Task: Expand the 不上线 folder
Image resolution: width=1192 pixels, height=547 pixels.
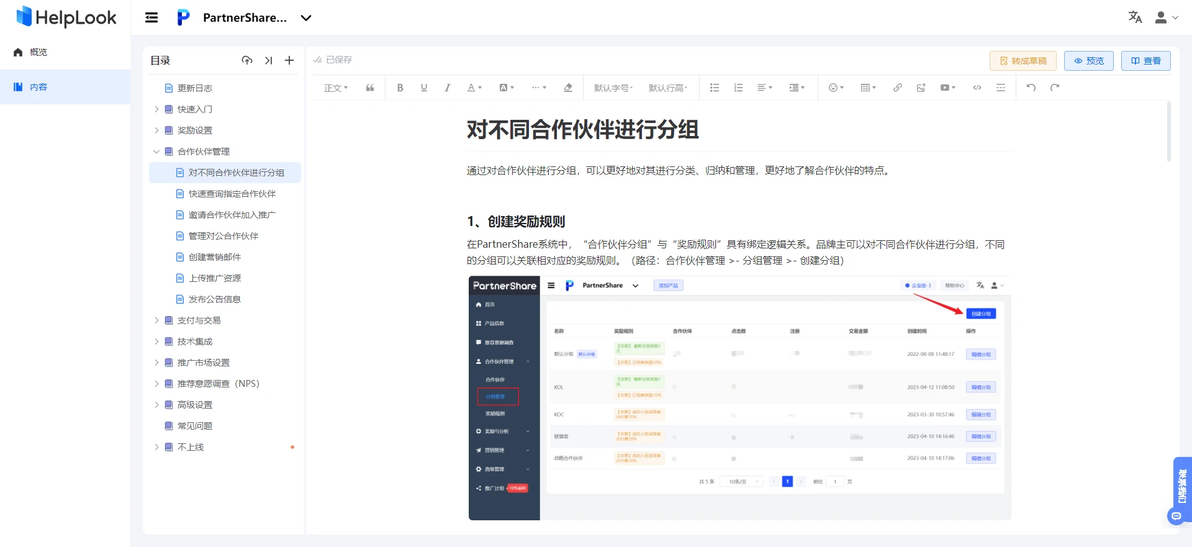Action: pyautogui.click(x=157, y=447)
